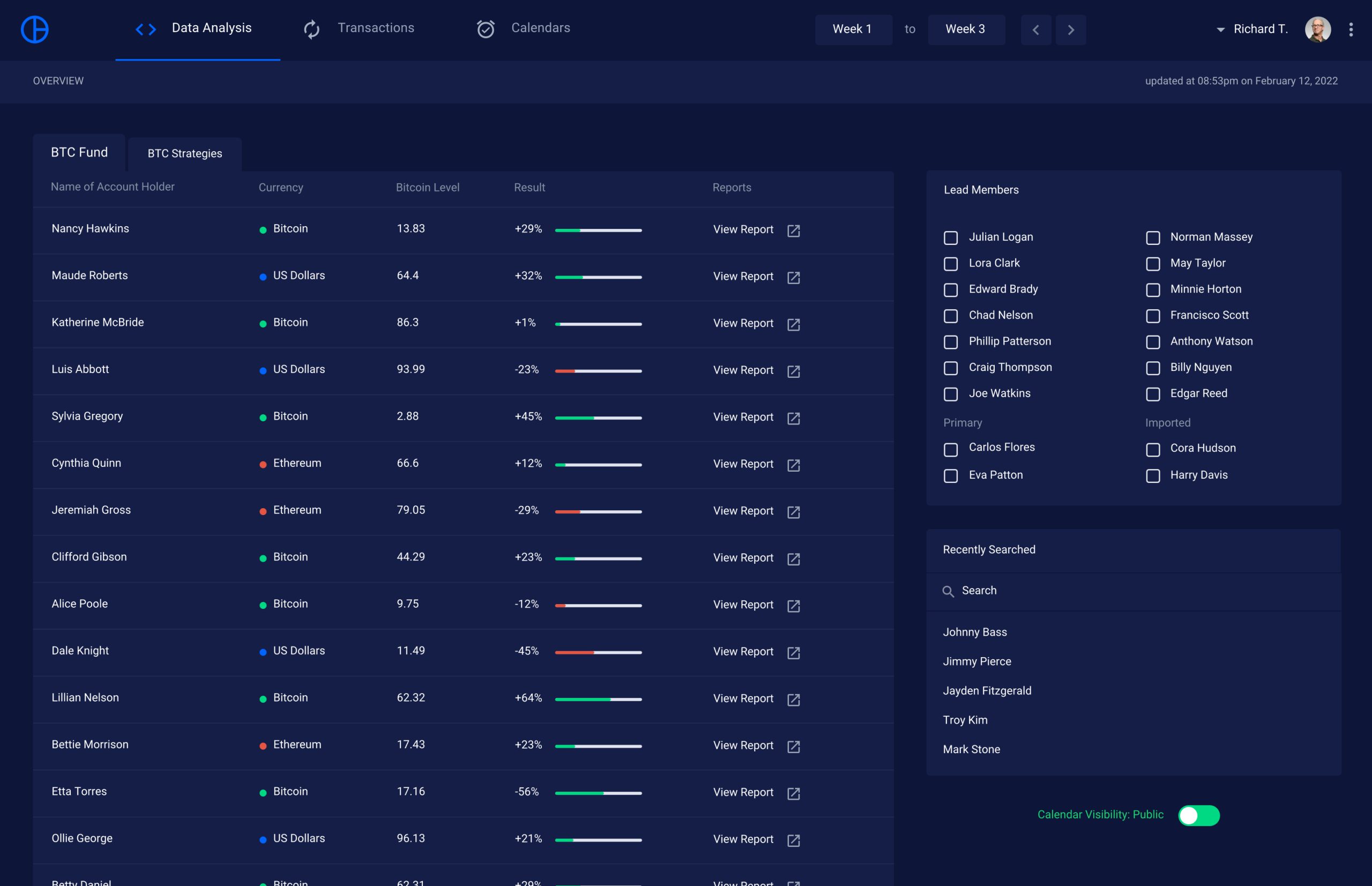Open the three-dot more options menu
The height and width of the screenshot is (886, 1372).
coord(1351,29)
